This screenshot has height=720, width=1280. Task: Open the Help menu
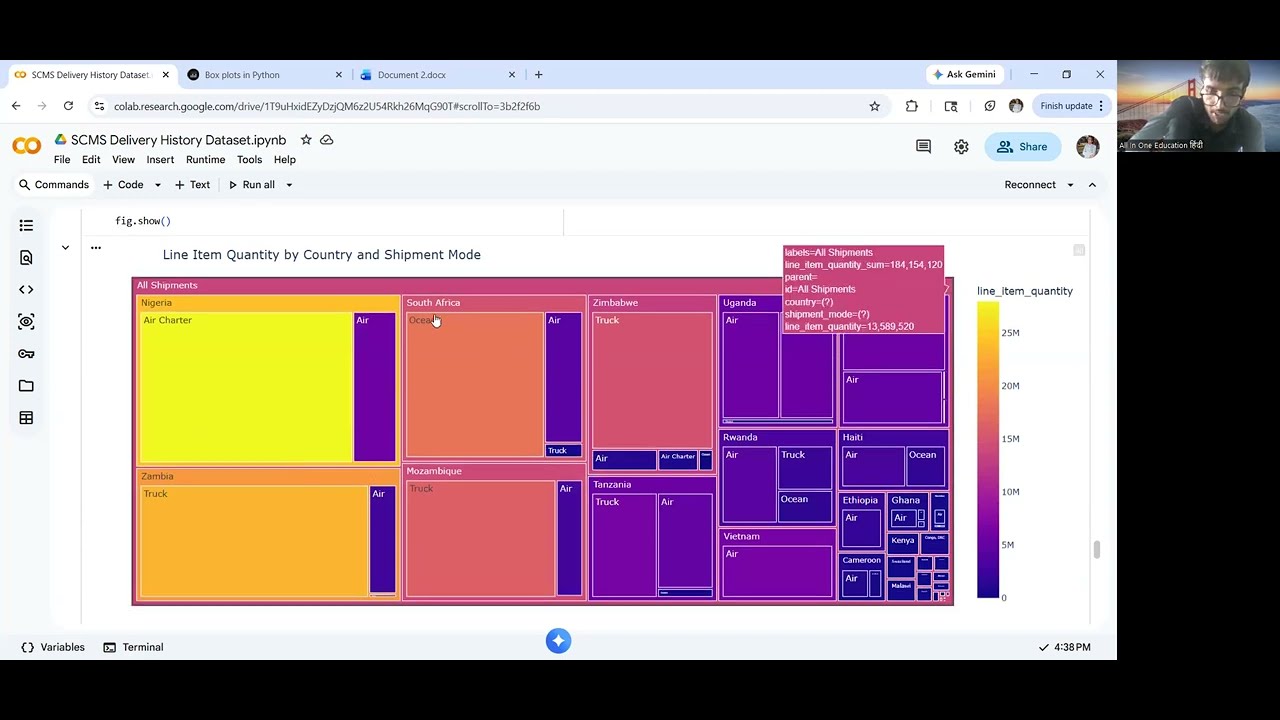click(285, 160)
